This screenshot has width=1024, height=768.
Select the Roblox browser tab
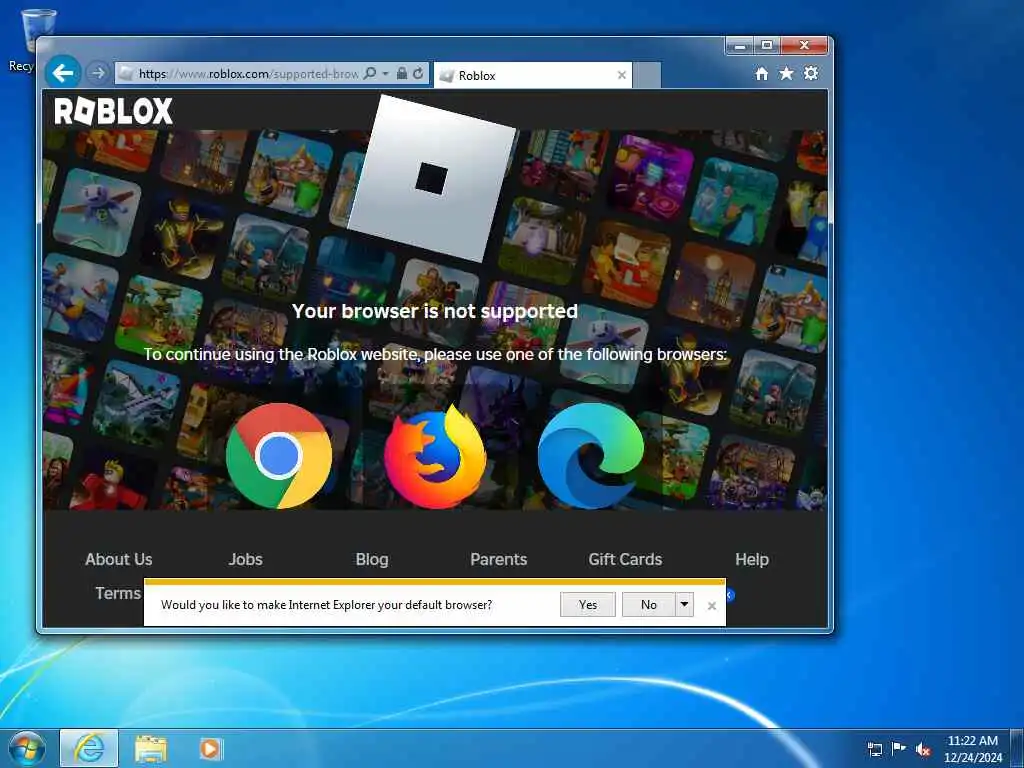533,75
